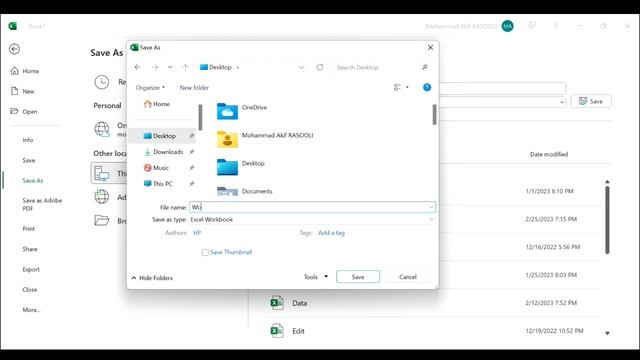
Task: Select Save As in backstage menu
Action: click(33, 180)
